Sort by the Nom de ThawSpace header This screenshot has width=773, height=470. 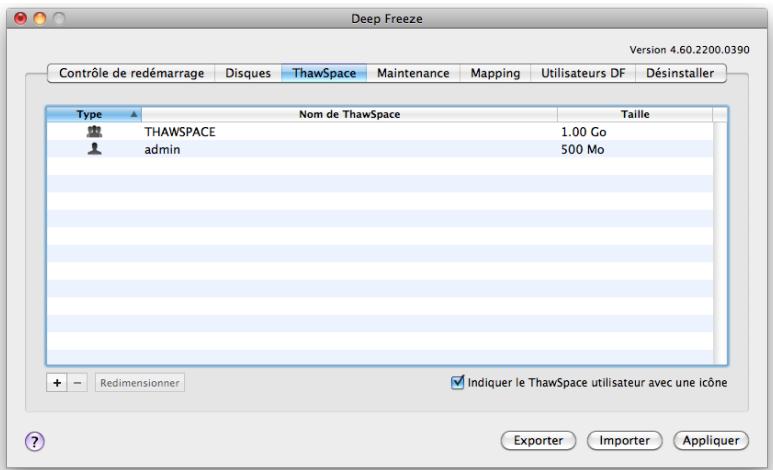[x=350, y=114]
